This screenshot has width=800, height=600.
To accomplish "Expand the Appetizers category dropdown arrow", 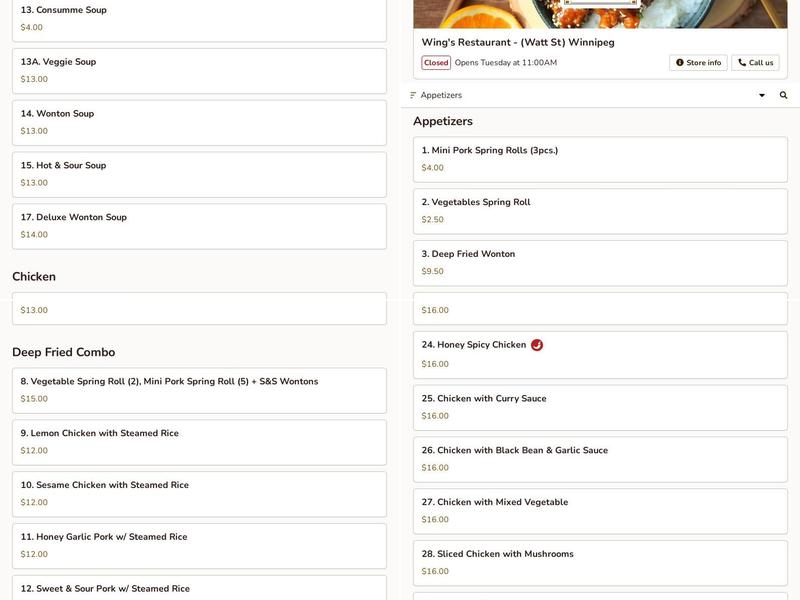I will coord(762,95).
